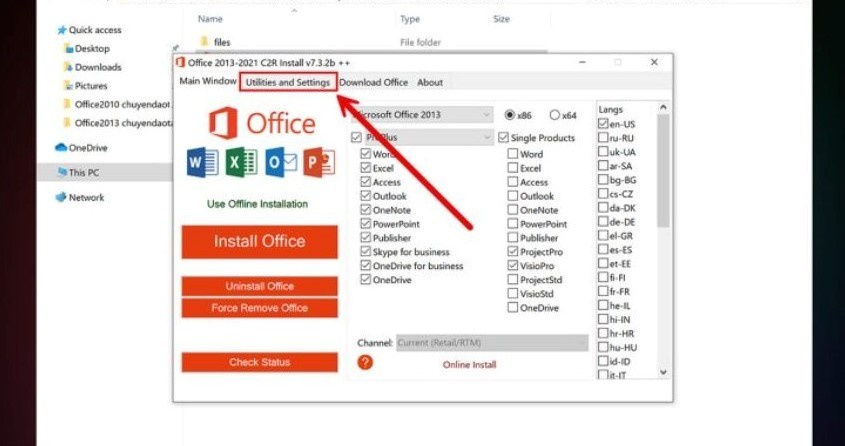Viewport: 845px width, 446px height.
Task: Check the ru-RU language
Action: click(x=603, y=138)
